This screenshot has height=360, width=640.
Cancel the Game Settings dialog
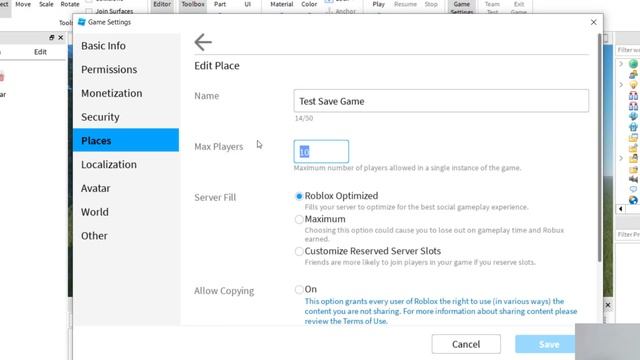click(466, 344)
